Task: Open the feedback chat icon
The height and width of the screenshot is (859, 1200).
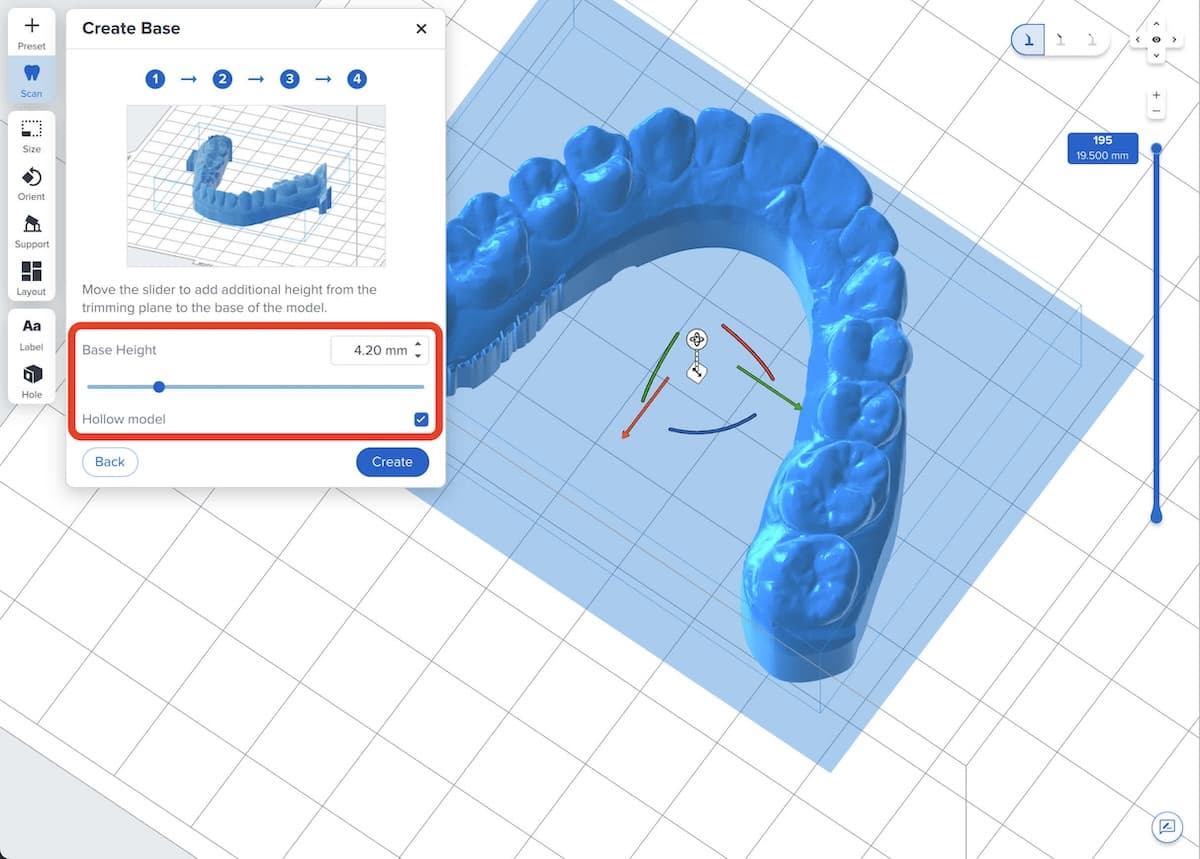Action: point(1165,826)
